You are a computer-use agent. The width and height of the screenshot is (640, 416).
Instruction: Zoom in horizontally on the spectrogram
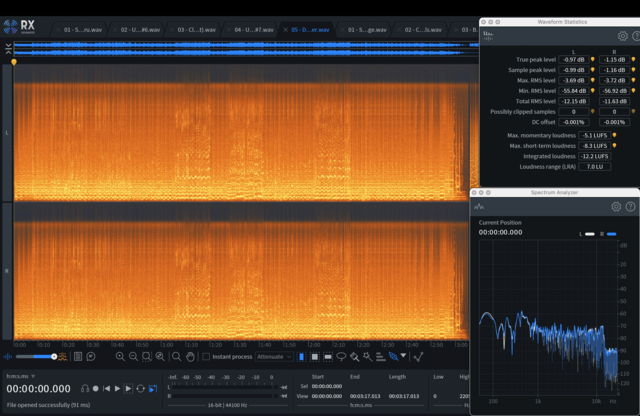[120, 357]
